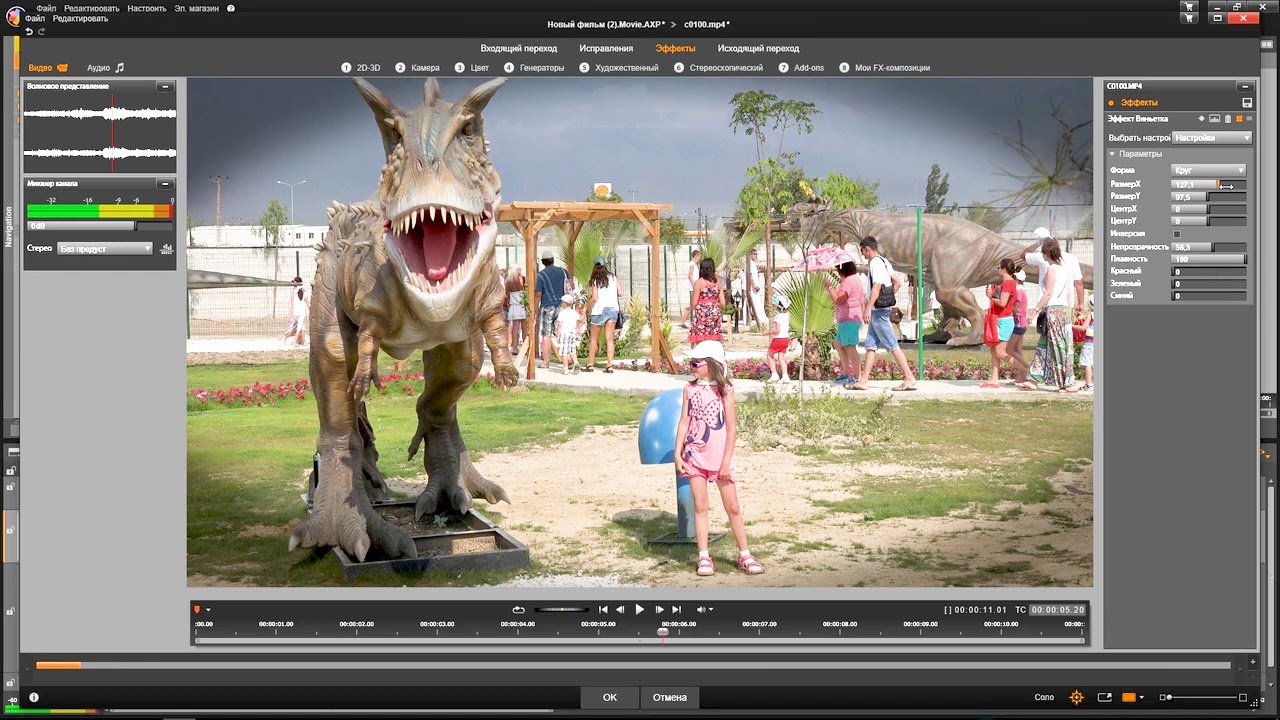Switch to the Исправления tab
The height and width of the screenshot is (720, 1280).
coord(606,48)
